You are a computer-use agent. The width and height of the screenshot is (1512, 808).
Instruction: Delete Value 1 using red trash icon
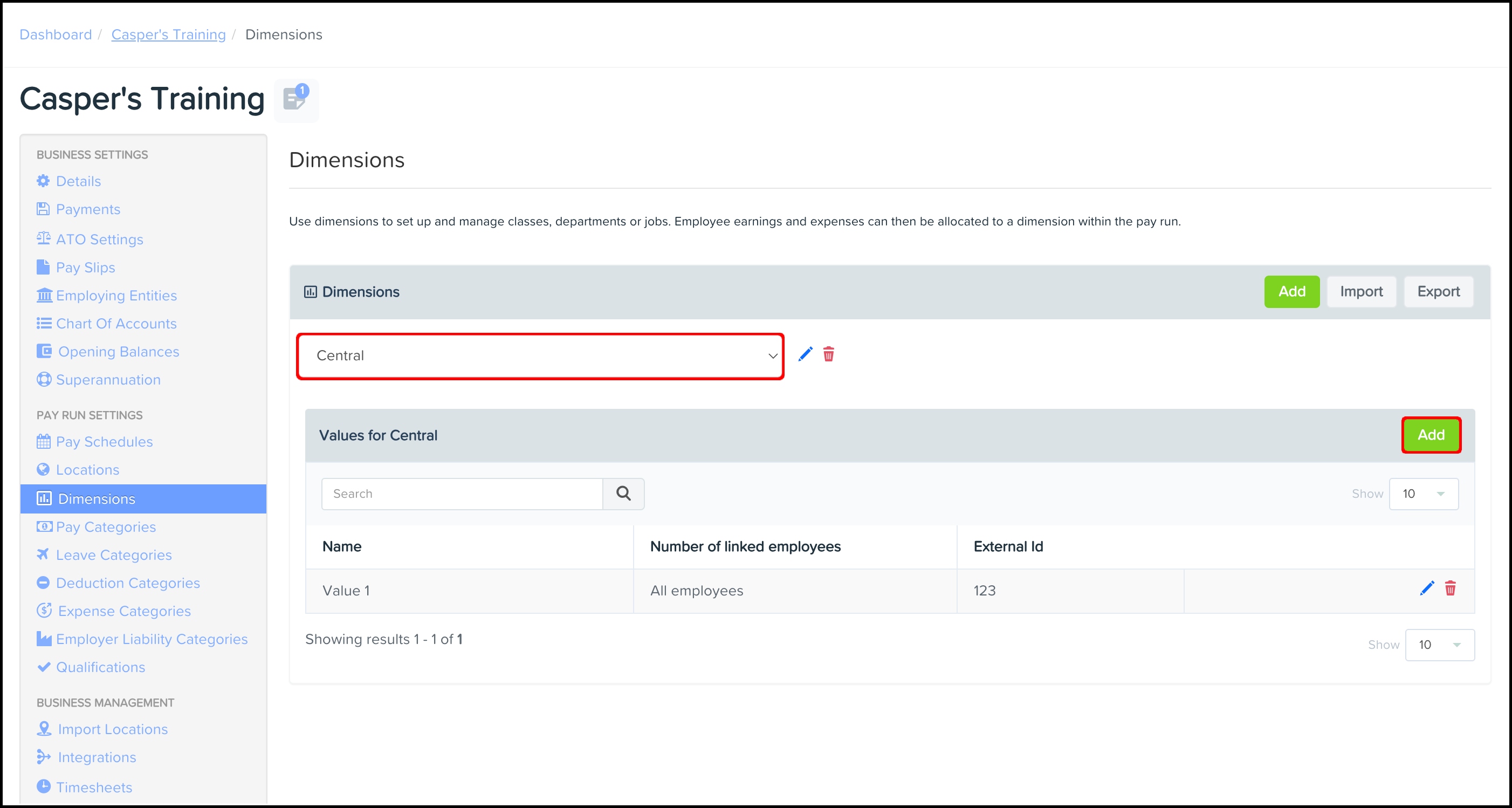click(1450, 588)
